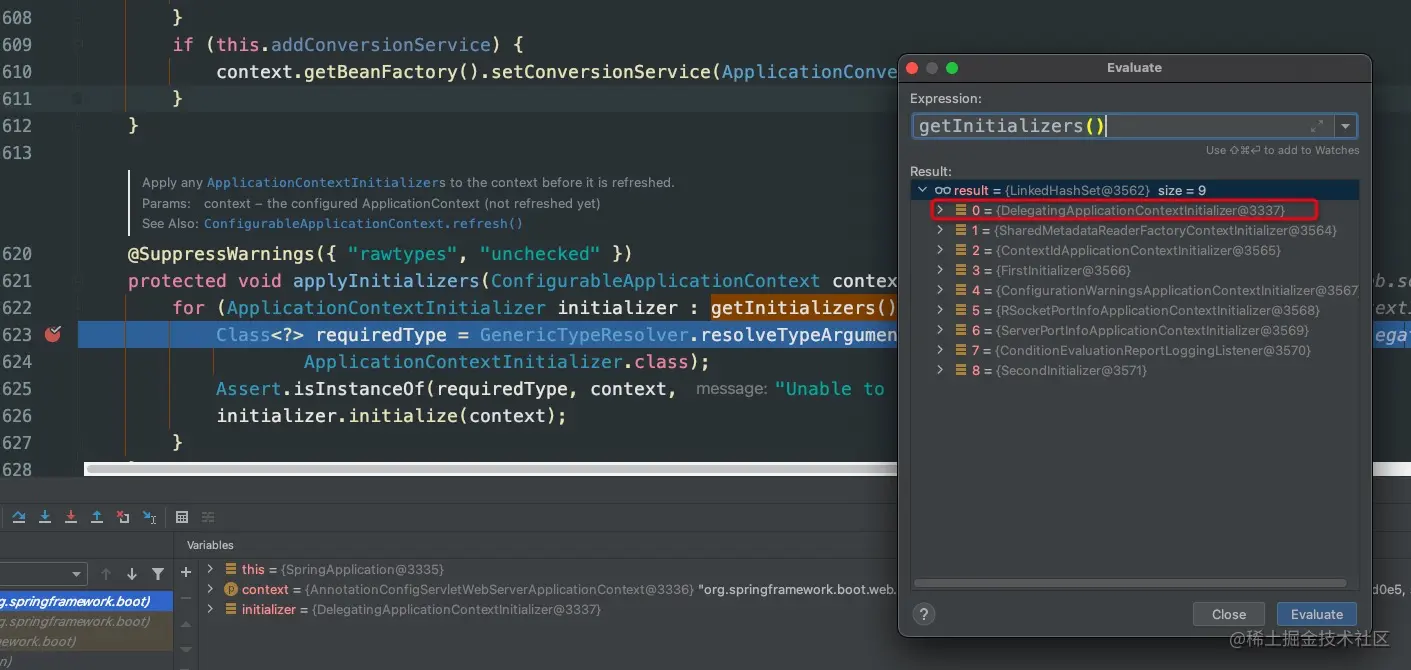Click the Step Over debugger icon
Screen dimensions: 1411x670
[19, 517]
